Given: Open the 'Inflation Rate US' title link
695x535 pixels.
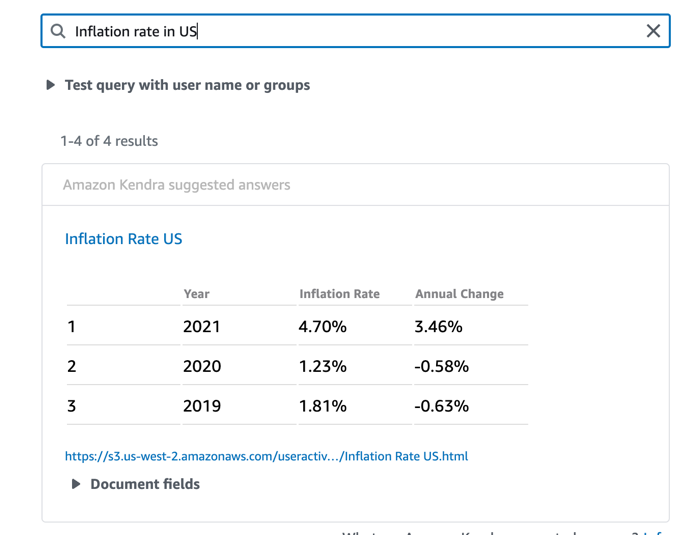Looking at the screenshot, I should (123, 239).
